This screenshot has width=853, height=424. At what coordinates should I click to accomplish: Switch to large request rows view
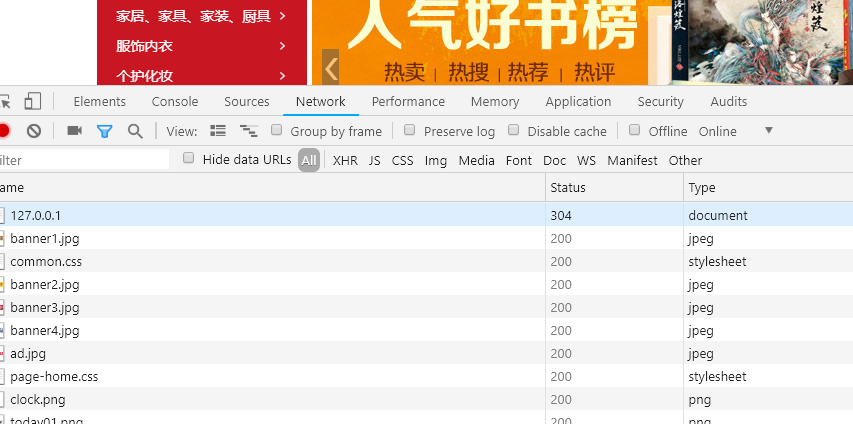218,131
